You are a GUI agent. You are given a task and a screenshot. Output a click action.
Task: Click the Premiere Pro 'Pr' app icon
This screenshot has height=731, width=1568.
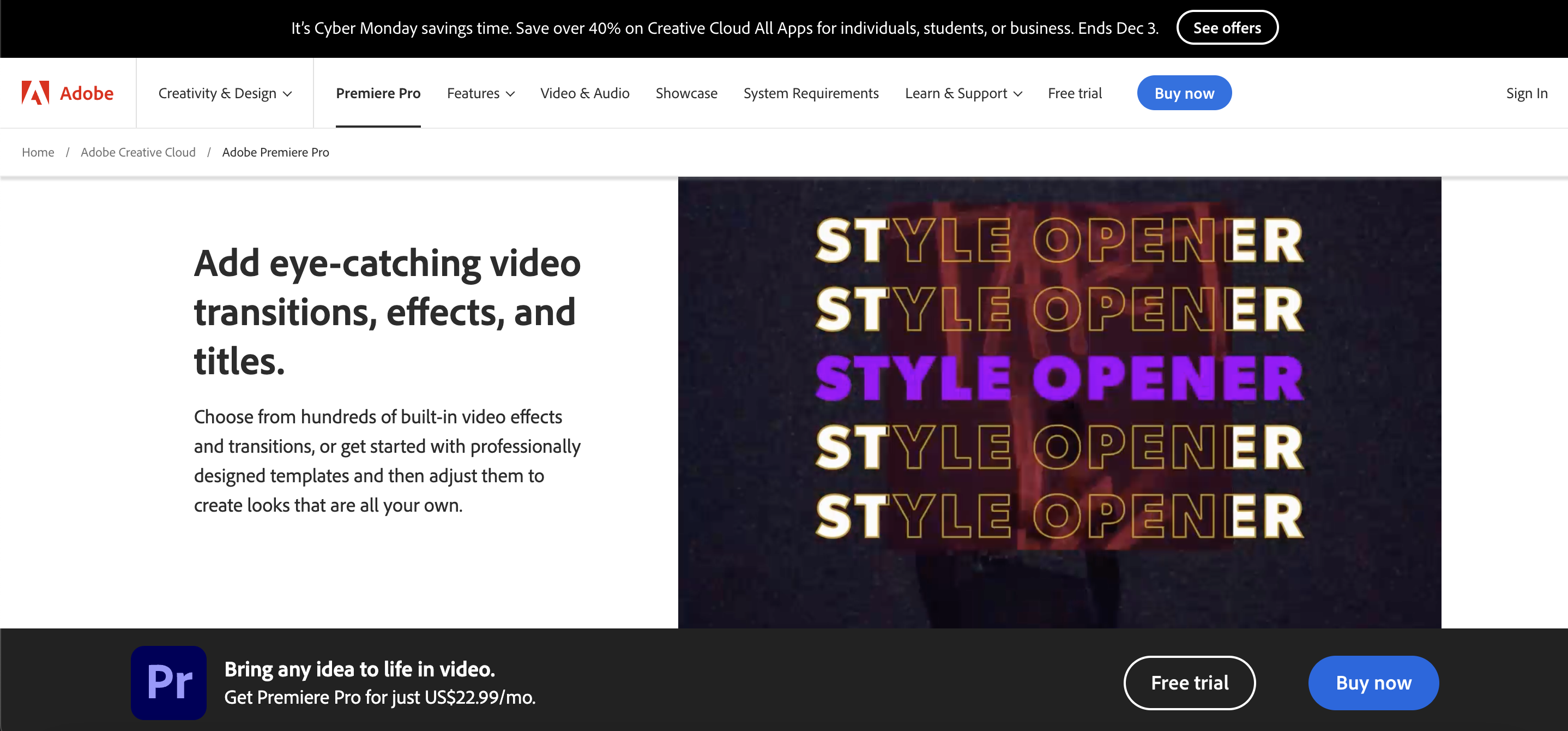click(x=168, y=682)
